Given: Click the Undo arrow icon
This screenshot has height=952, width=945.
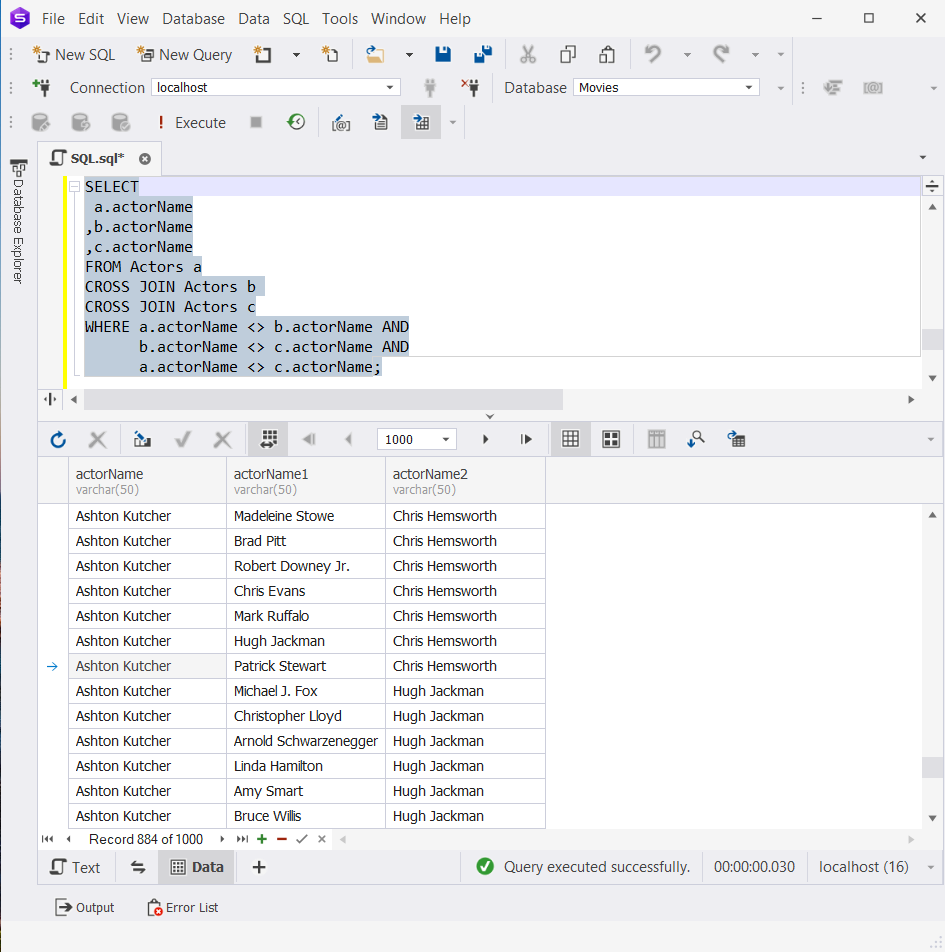Looking at the screenshot, I should (653, 55).
